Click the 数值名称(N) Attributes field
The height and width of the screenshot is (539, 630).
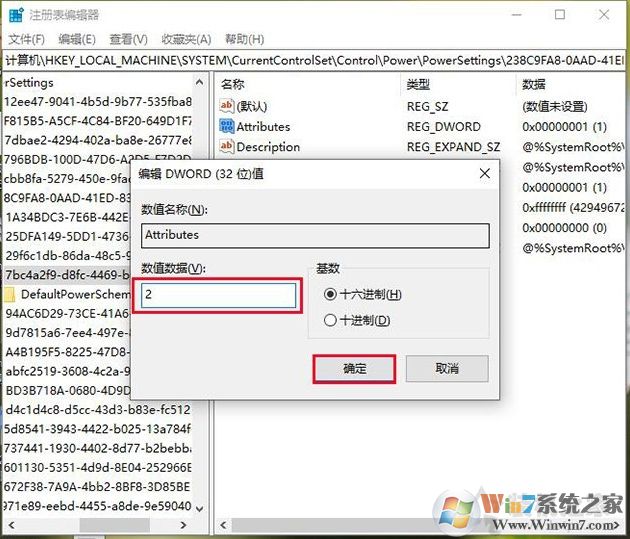click(315, 235)
